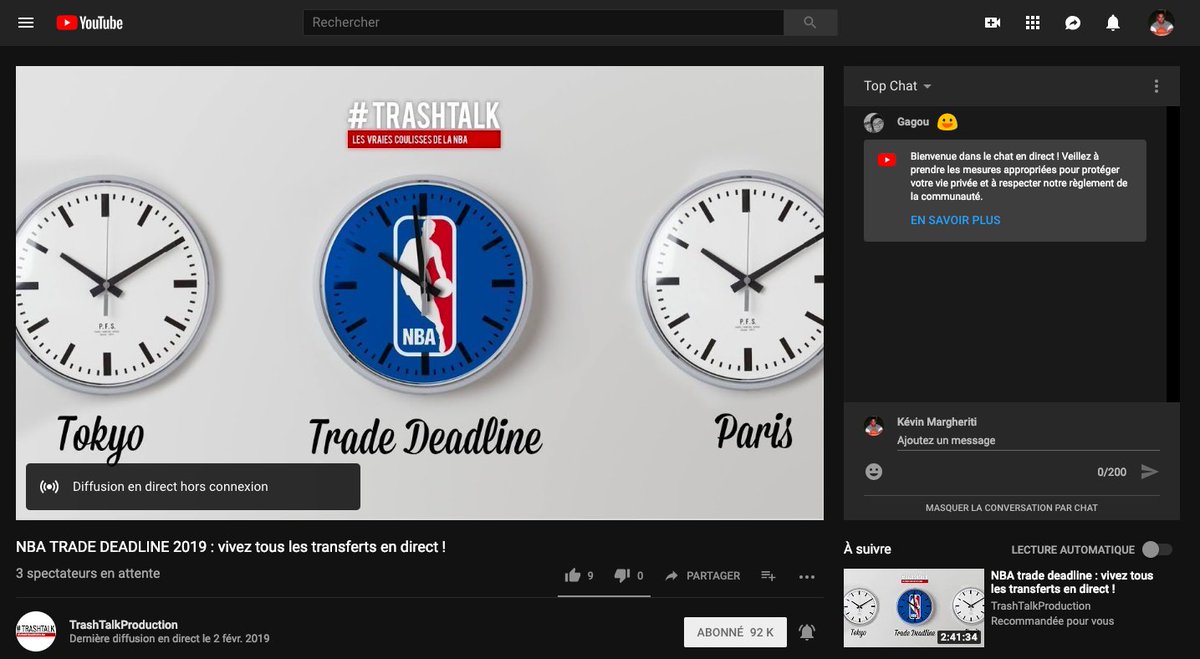This screenshot has height=659, width=1200.
Task: Click the magnifier search button
Action: (810, 22)
